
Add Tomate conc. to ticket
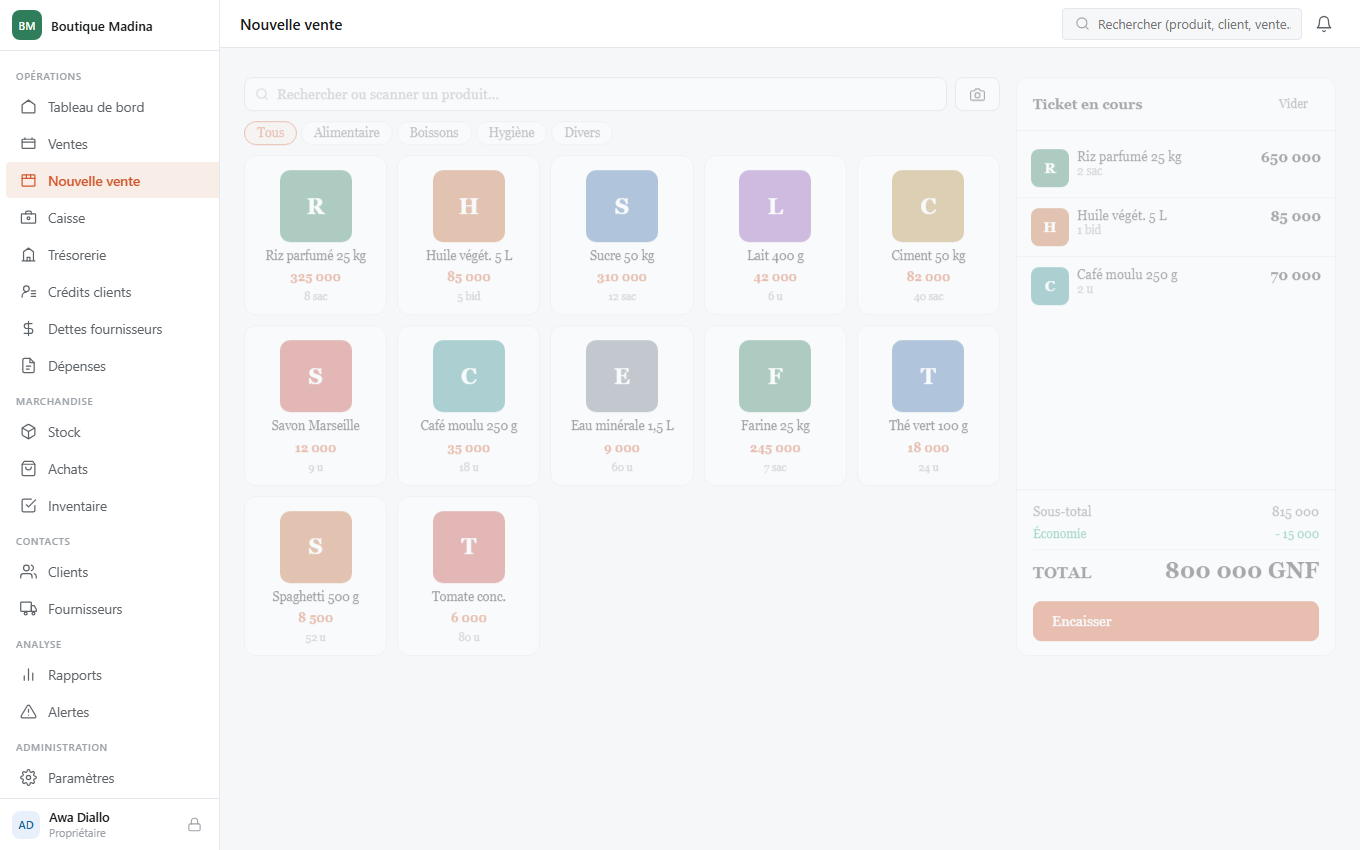click(469, 576)
